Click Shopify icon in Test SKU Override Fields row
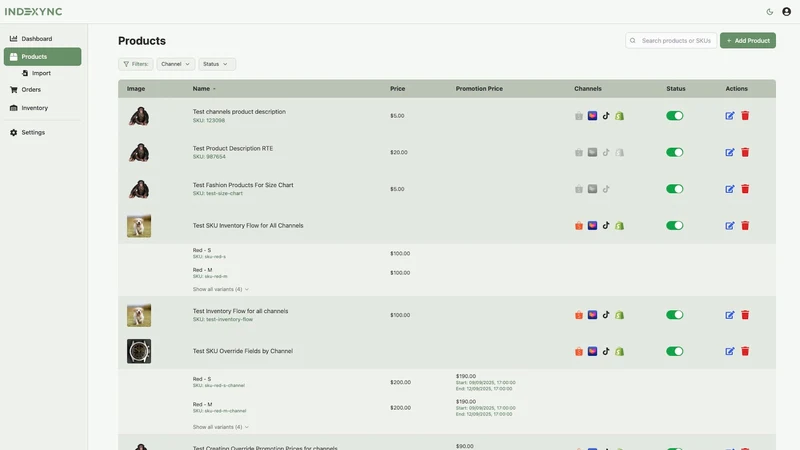The width and height of the screenshot is (800, 450). [x=619, y=351]
